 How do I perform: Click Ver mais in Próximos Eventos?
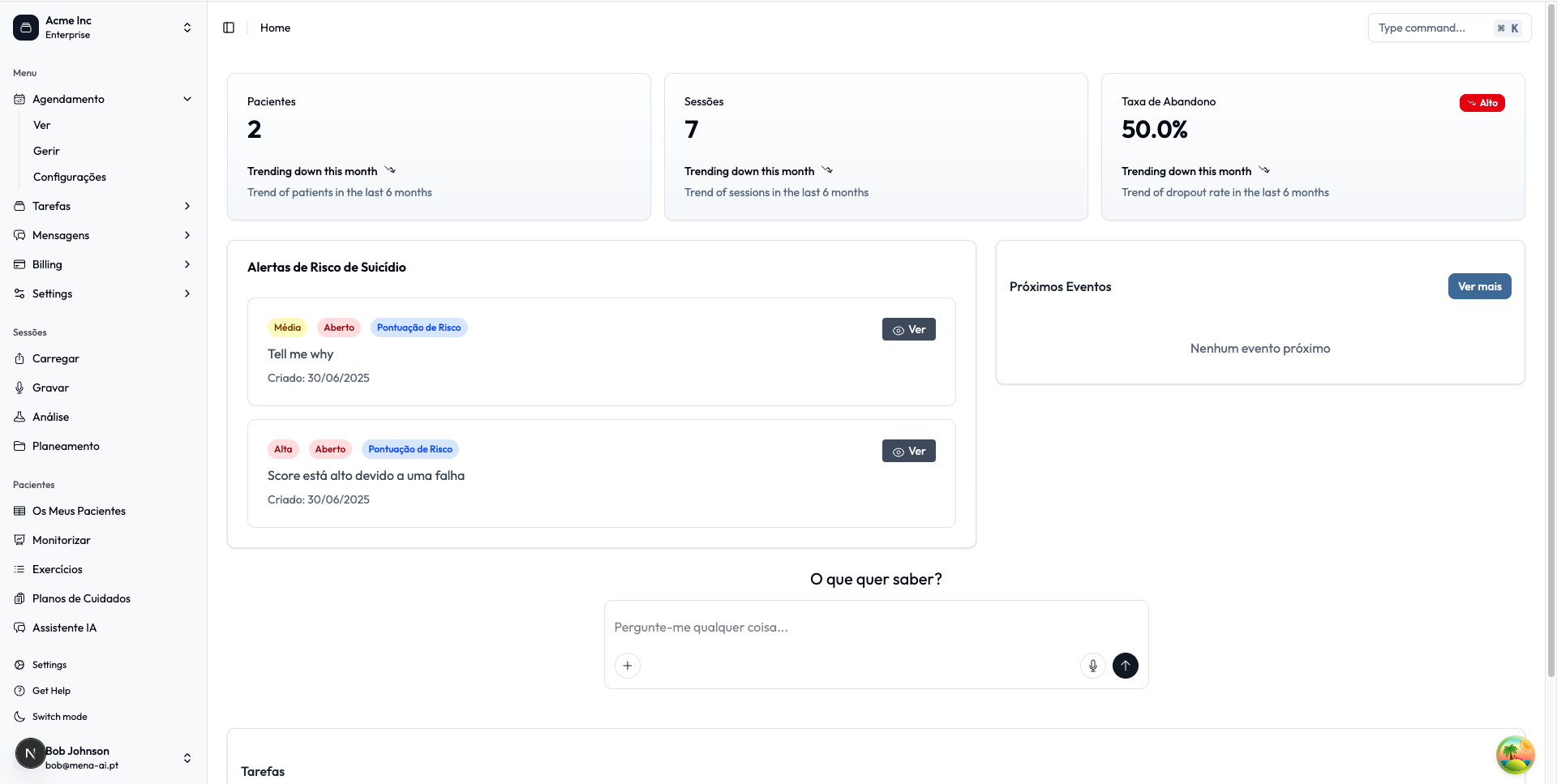tap(1479, 286)
